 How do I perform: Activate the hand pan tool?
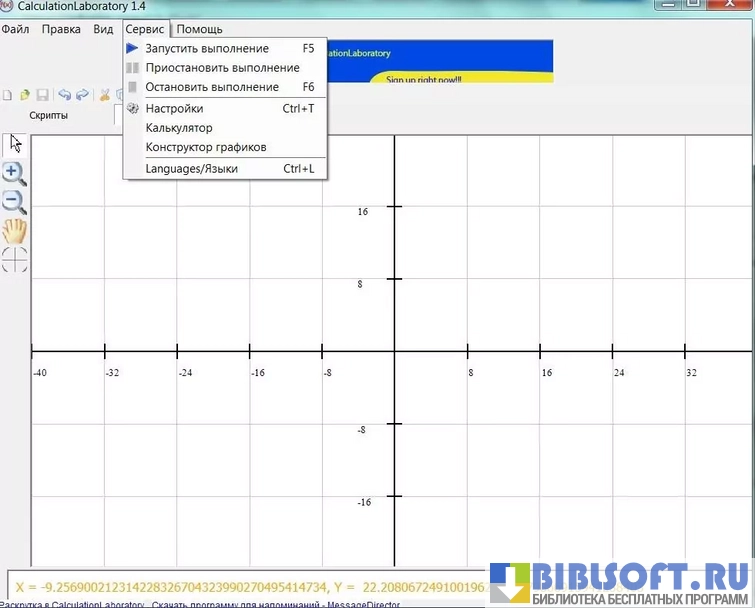pyautogui.click(x=14, y=232)
